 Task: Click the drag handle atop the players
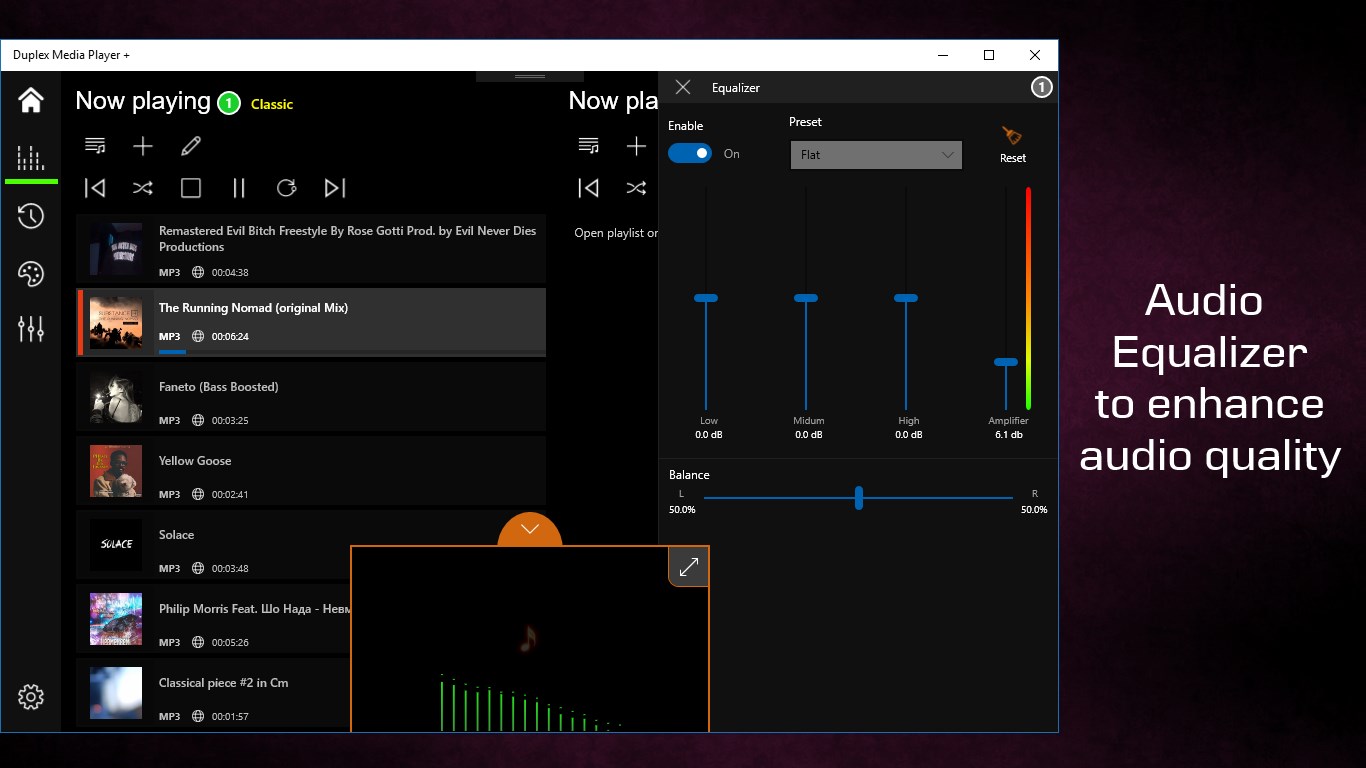coord(530,76)
